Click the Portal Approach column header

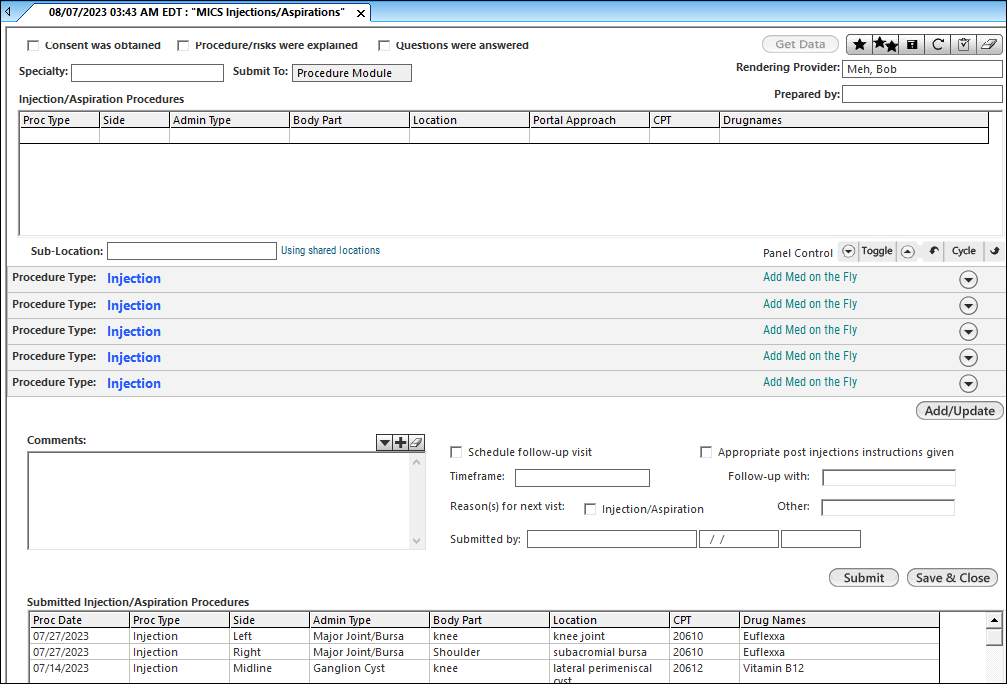tap(590, 120)
